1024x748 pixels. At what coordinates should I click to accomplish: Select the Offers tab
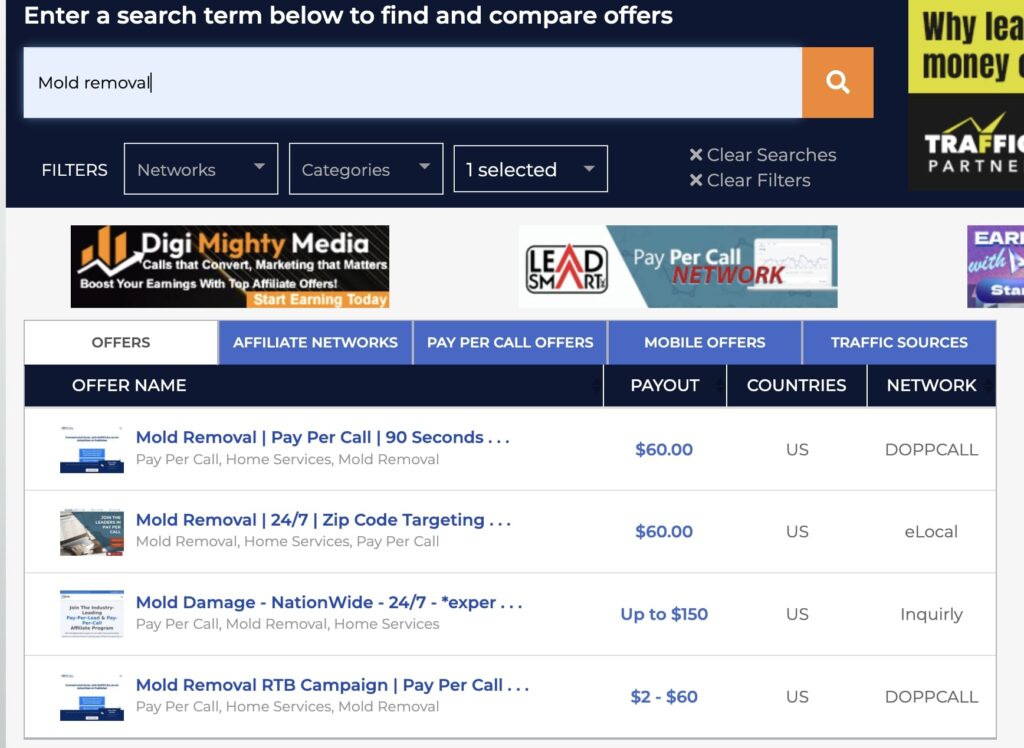pyautogui.click(x=121, y=342)
